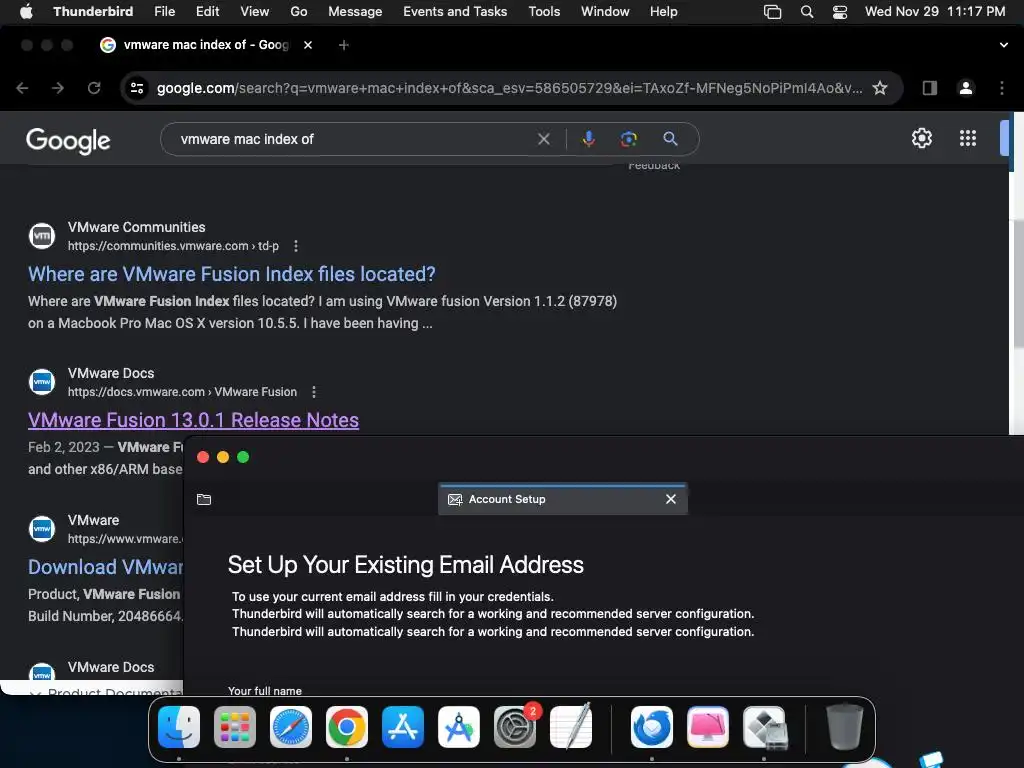
Task: Open CleanMyMac from the Dock
Action: pyautogui.click(x=708, y=727)
